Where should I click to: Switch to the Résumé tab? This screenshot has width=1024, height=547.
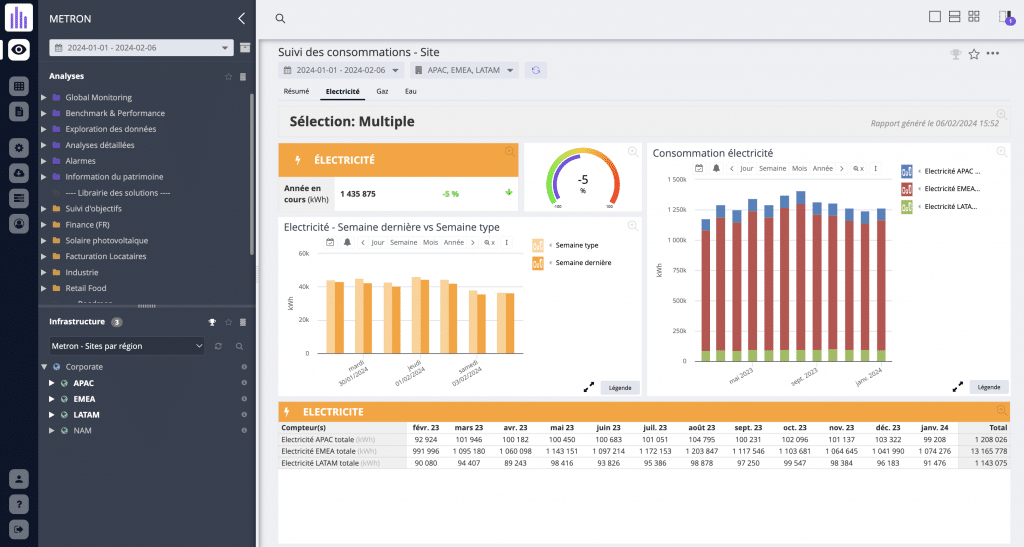click(x=296, y=91)
